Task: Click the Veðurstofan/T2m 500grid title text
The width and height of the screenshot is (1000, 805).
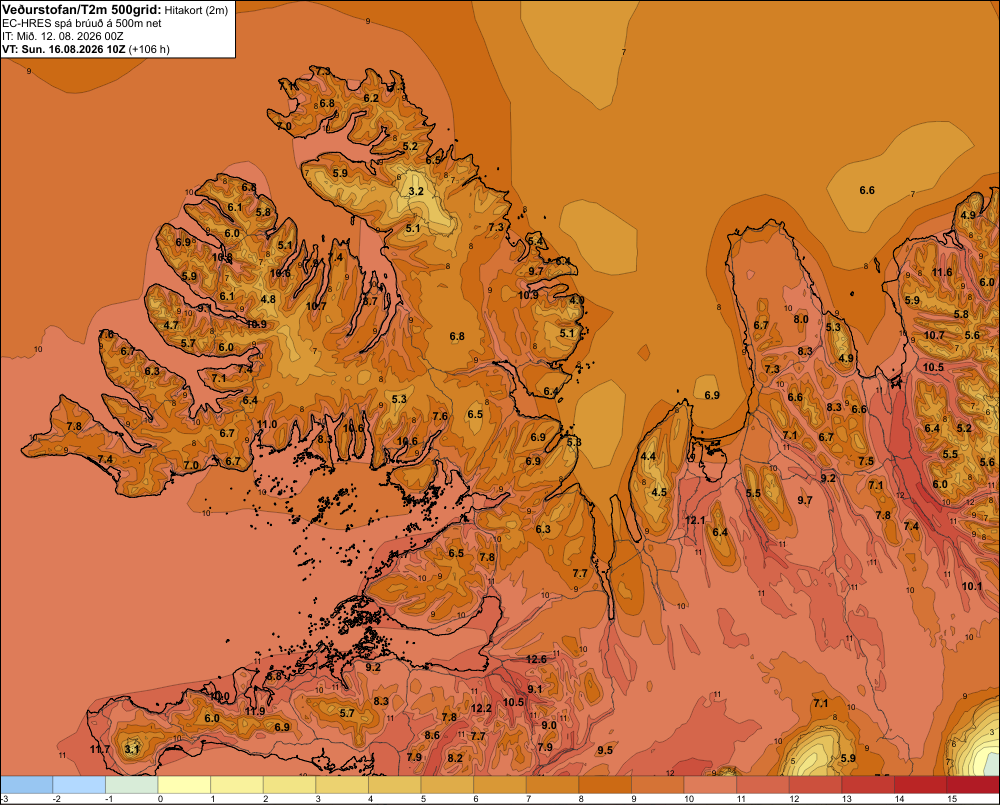Action: 81,9
